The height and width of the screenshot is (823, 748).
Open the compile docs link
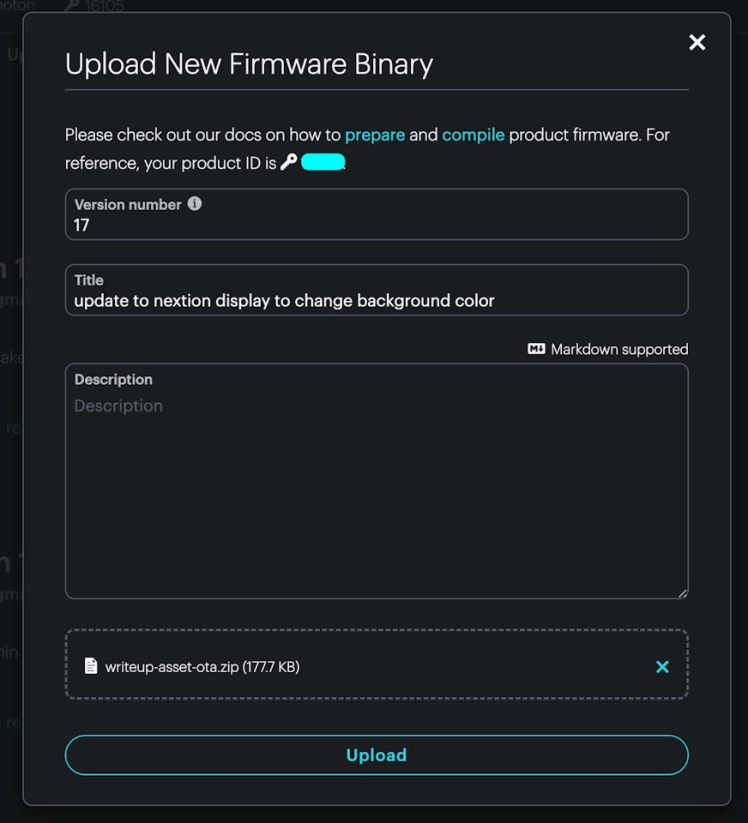[x=473, y=135]
